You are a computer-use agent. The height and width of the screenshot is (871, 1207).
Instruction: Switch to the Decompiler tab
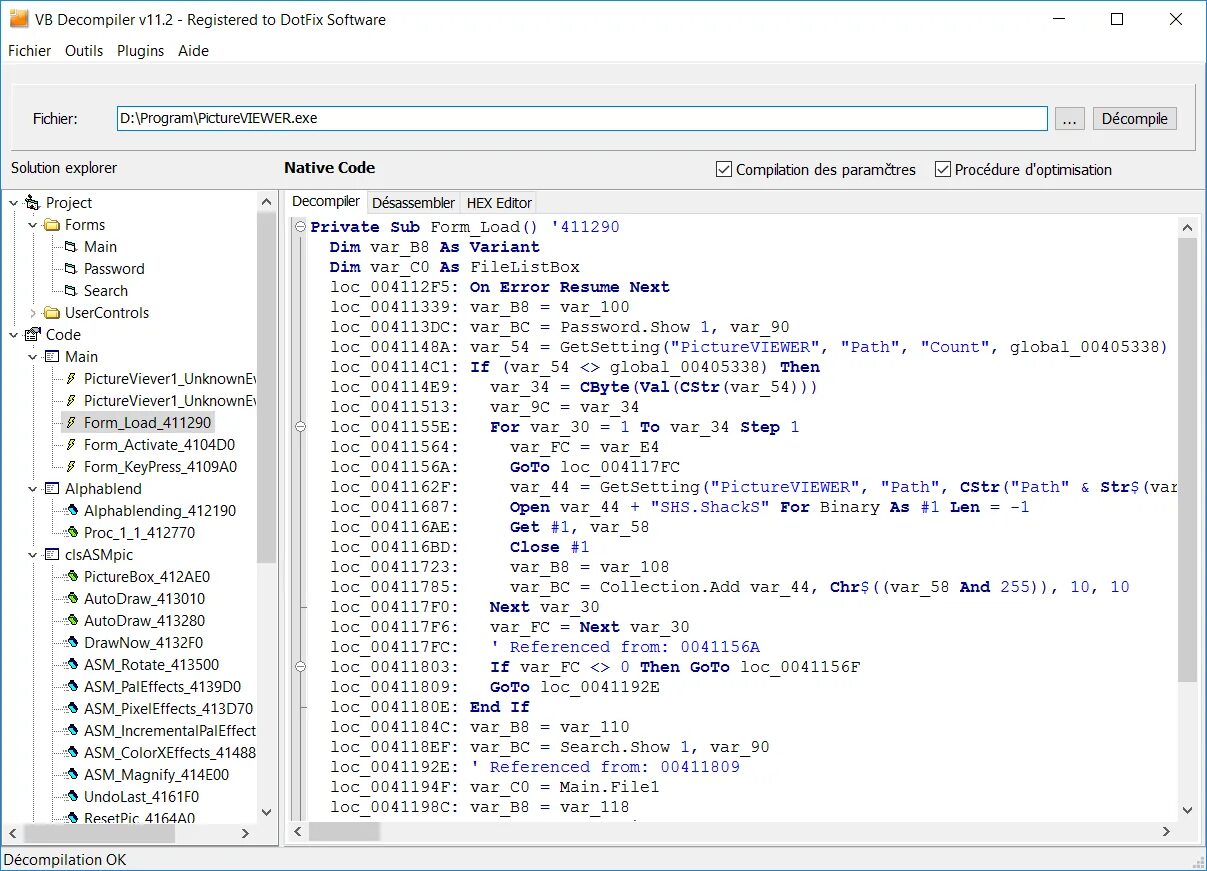pos(326,202)
